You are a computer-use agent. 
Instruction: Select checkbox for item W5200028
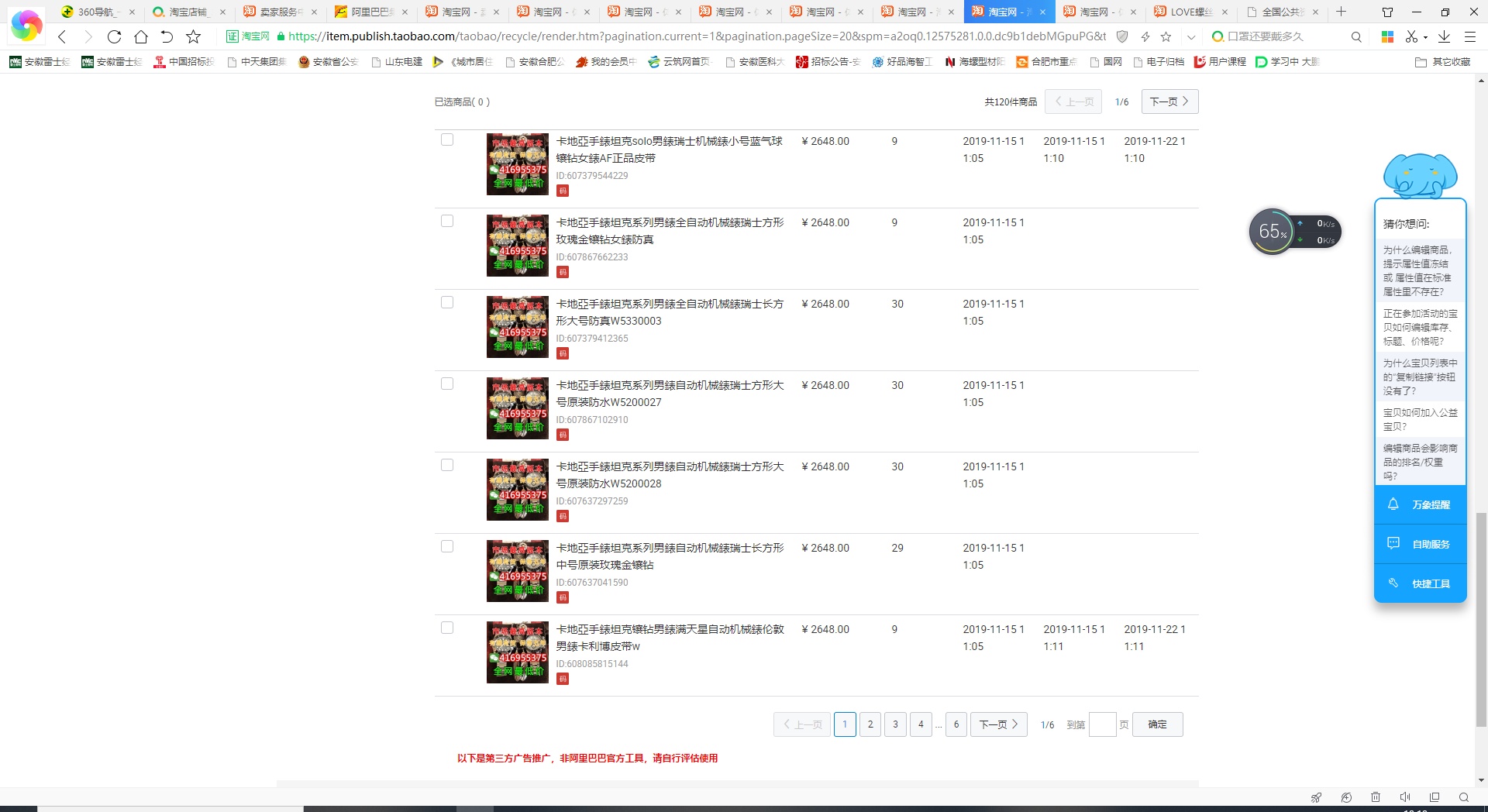coord(447,465)
